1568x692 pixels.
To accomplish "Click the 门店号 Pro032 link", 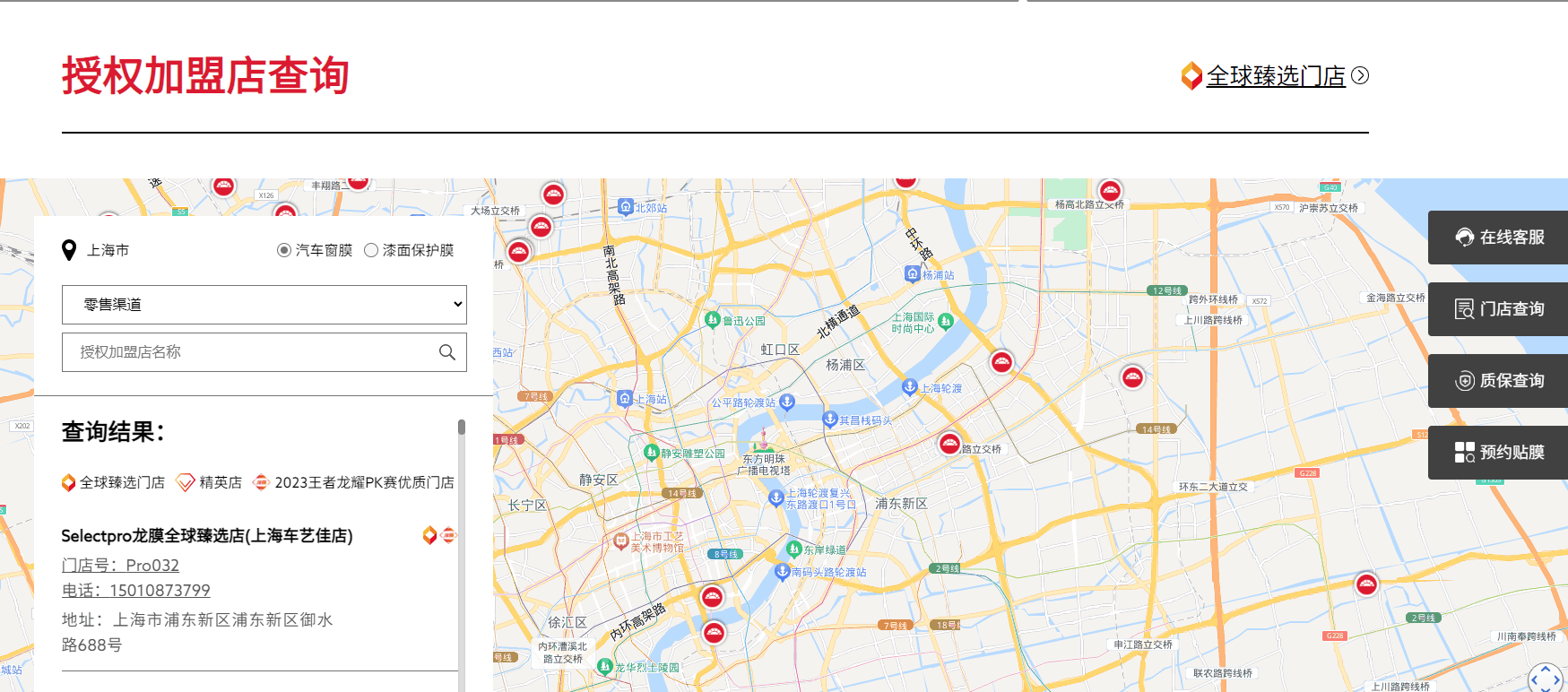I will point(120,566).
